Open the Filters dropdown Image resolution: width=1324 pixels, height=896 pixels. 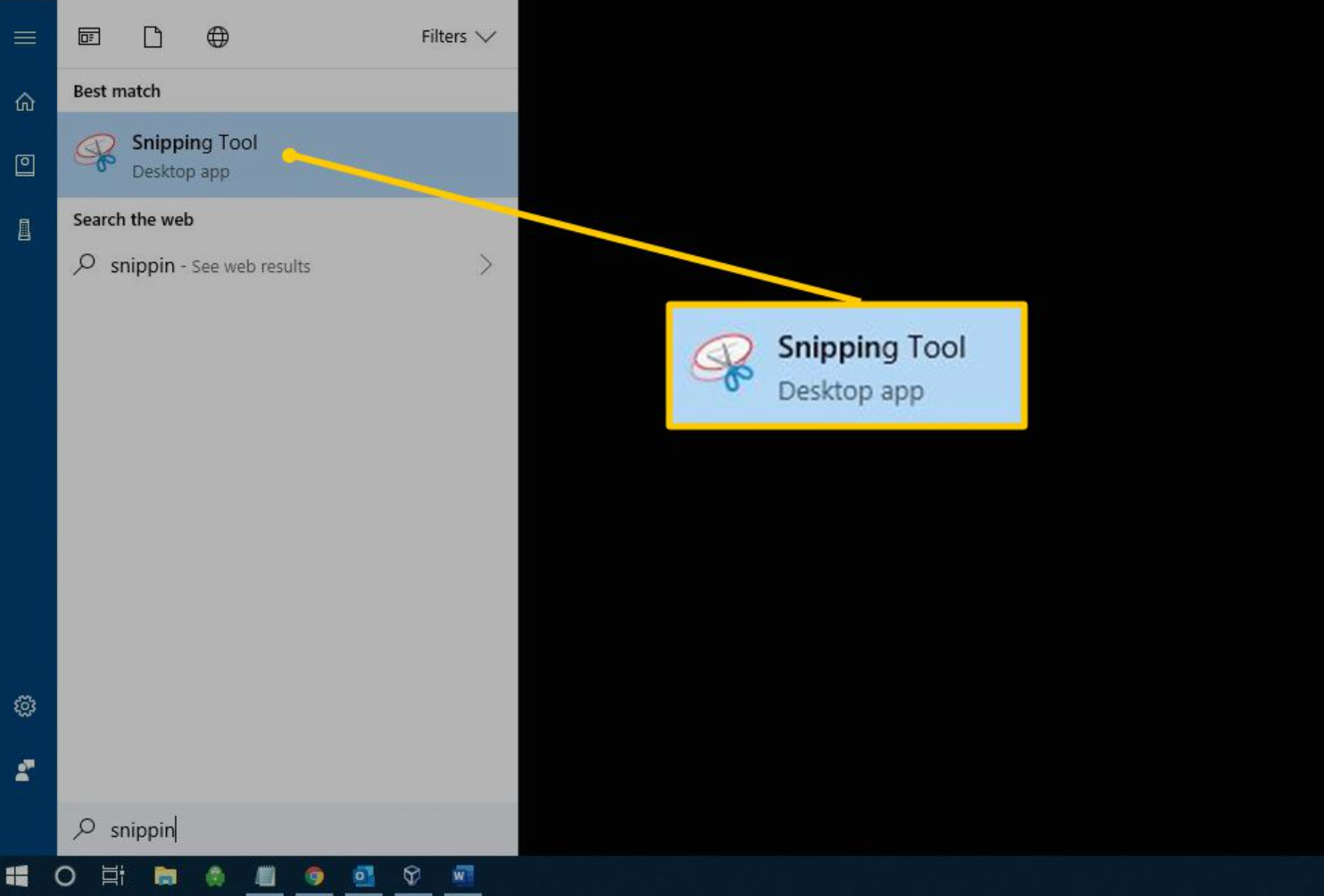coord(458,37)
